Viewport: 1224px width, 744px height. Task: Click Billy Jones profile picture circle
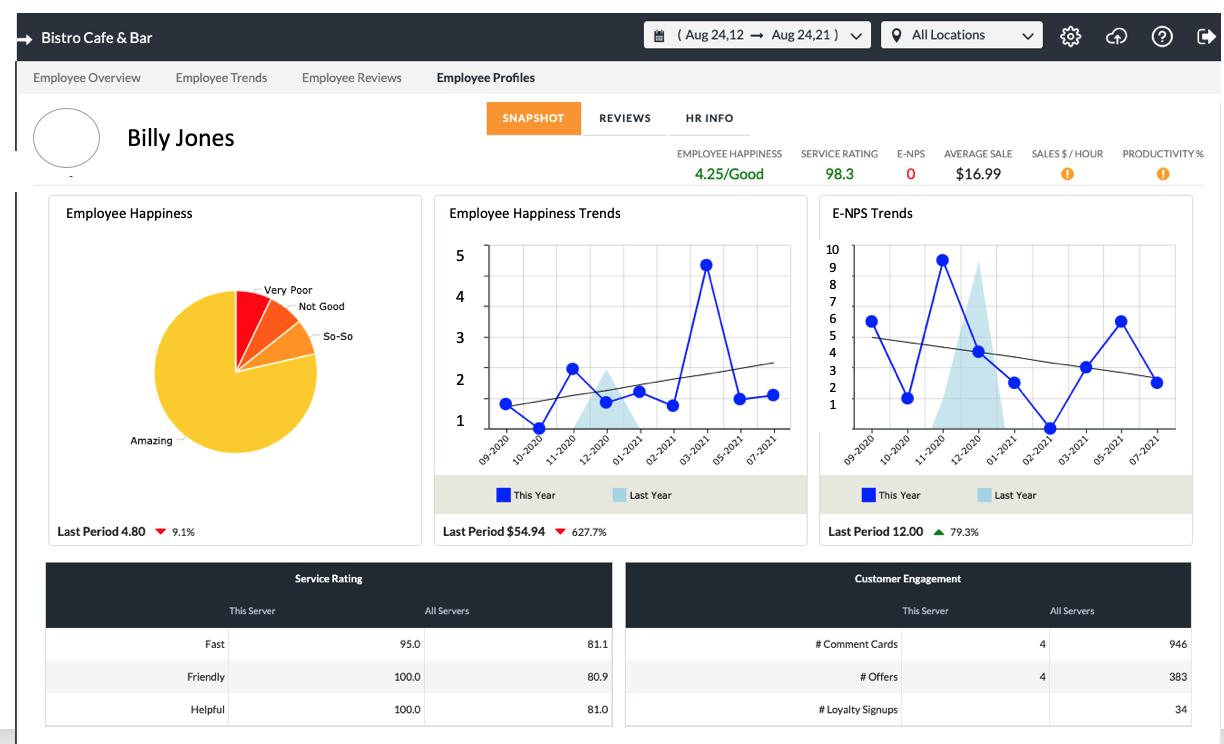[x=66, y=138]
